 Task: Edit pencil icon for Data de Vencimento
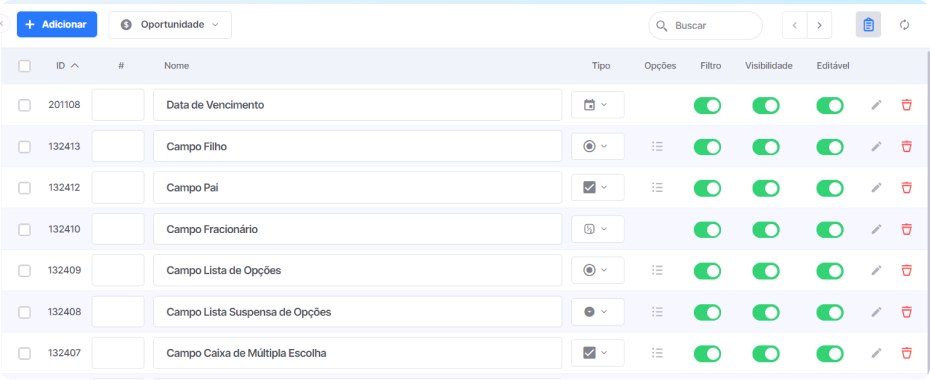click(876, 105)
